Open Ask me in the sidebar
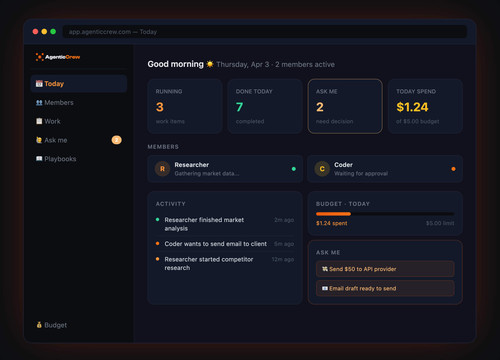 [x=79, y=140]
